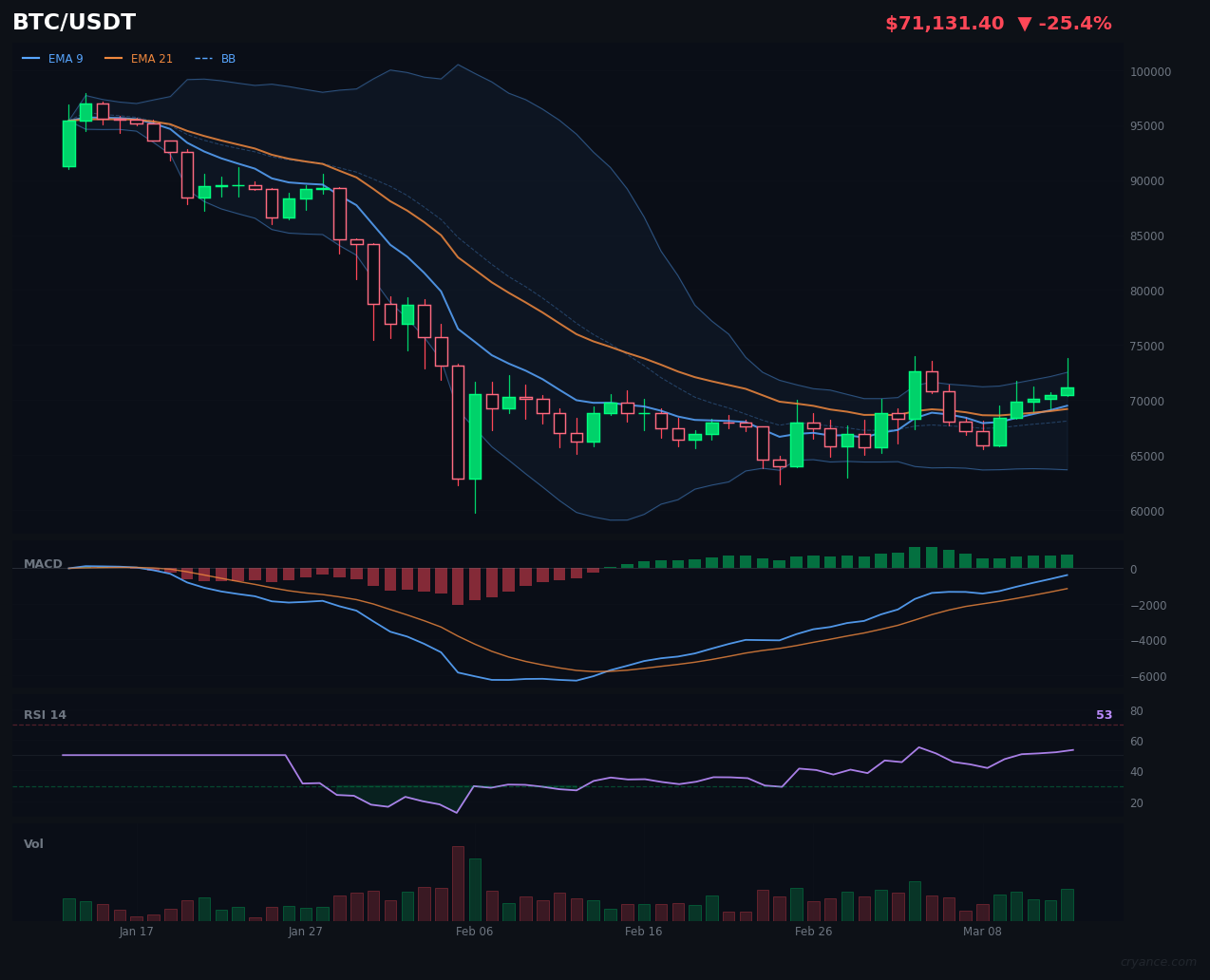The image size is (1210, 980).
Task: Expand the MACD indicator panel
Action: pyautogui.click(x=44, y=563)
